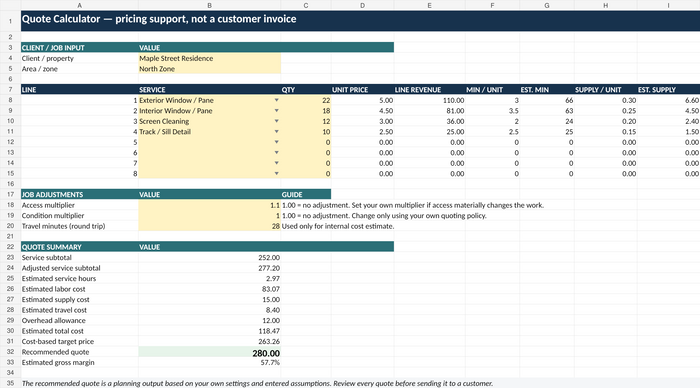This screenshot has width=700, height=388.
Task: Select column header D
Action: click(x=362, y=5)
